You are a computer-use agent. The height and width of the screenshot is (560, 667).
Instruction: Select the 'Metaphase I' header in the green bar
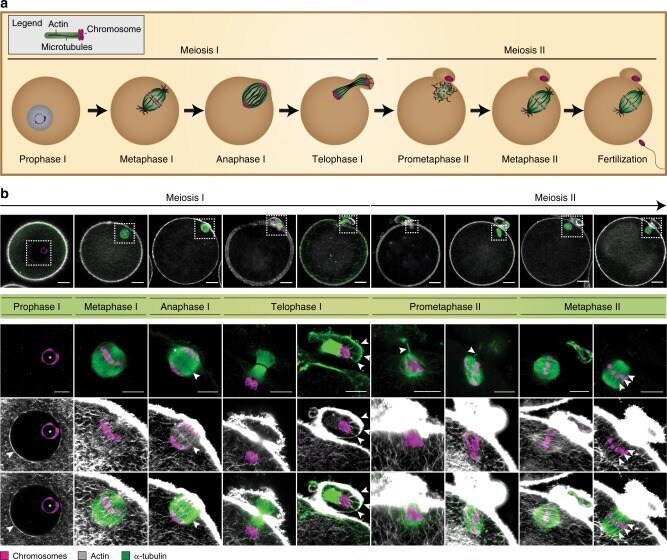click(111, 307)
